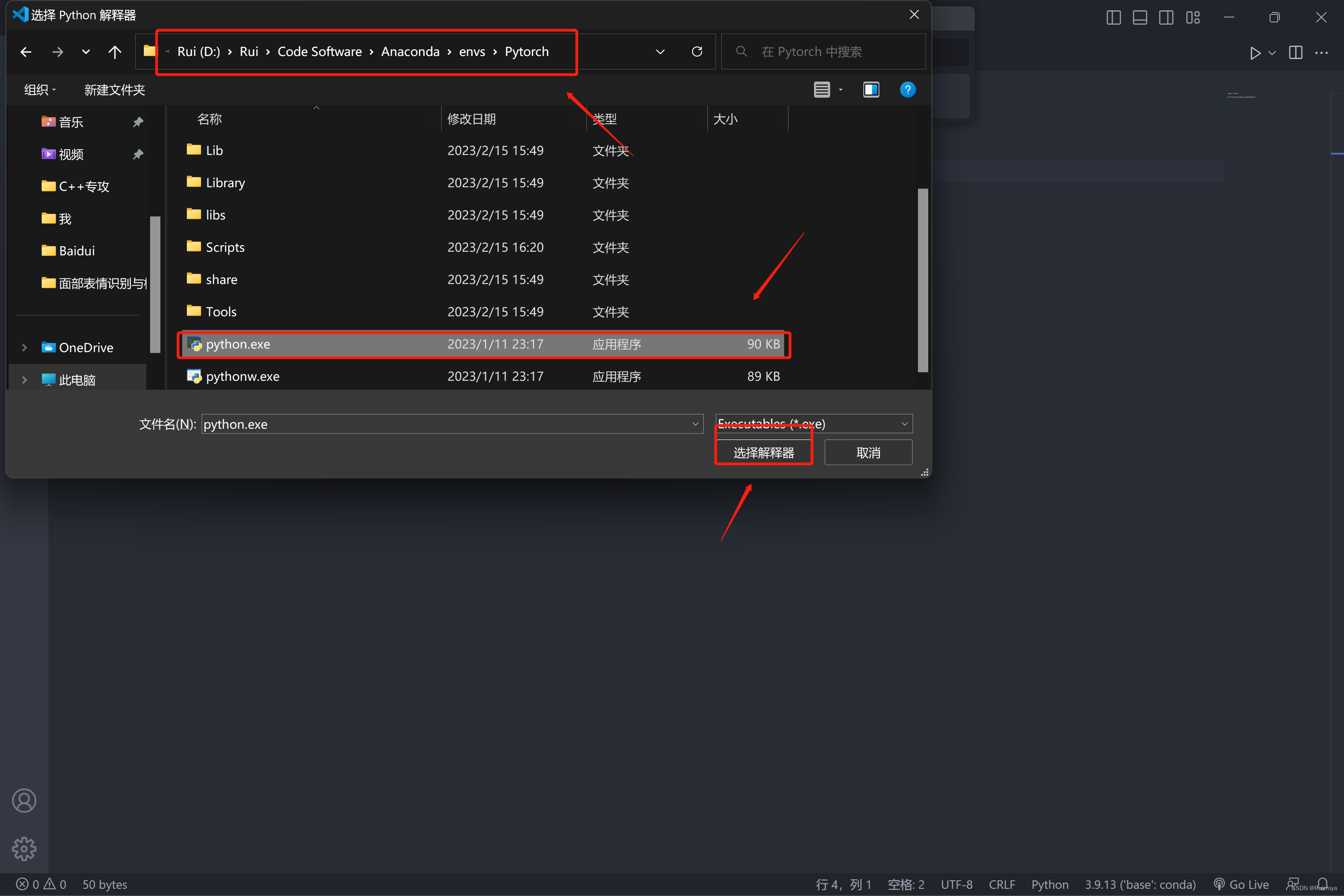Customize VS Code layout icon
The image size is (1344, 896).
click(x=1193, y=18)
